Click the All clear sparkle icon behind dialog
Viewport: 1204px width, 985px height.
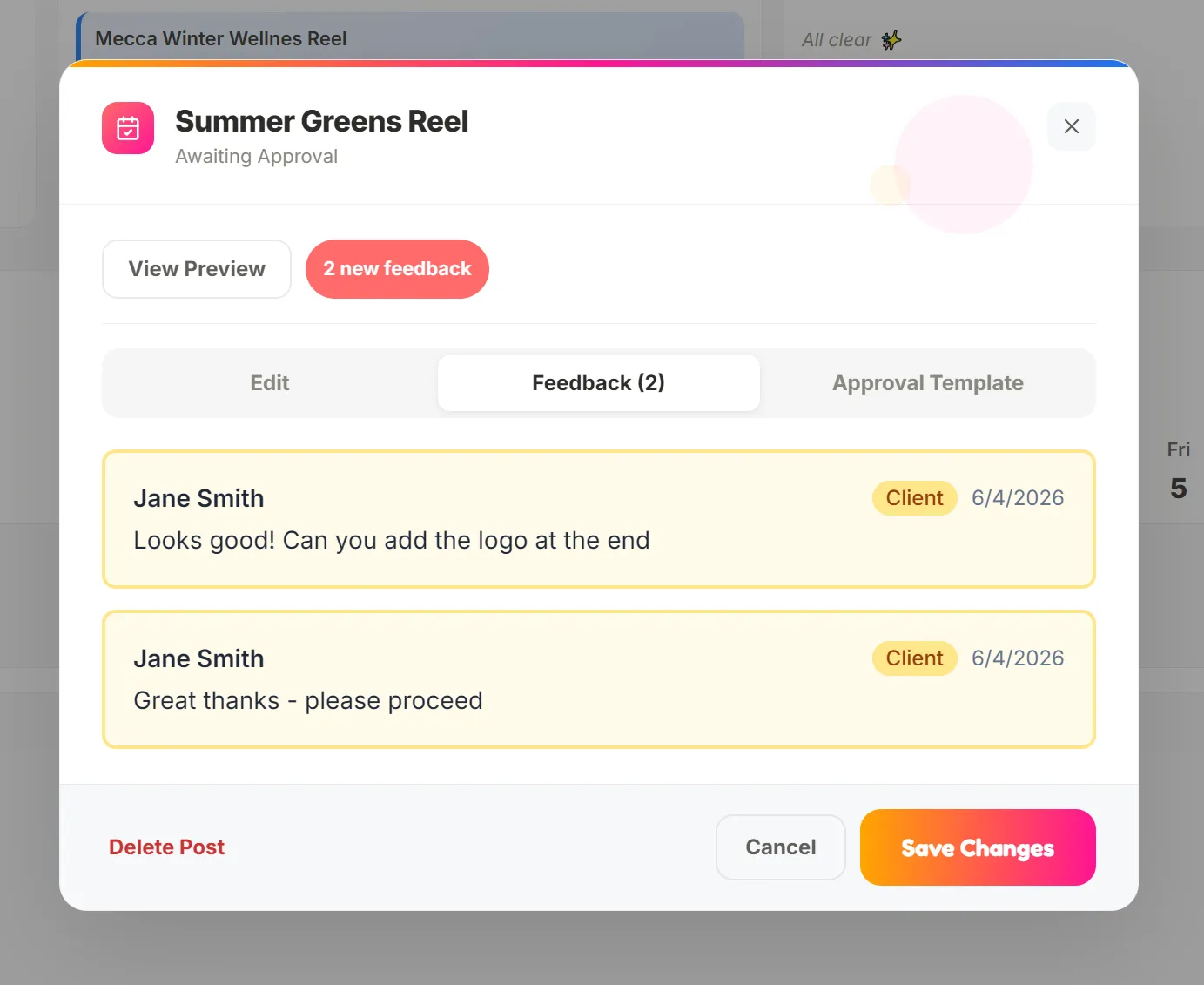tap(891, 40)
